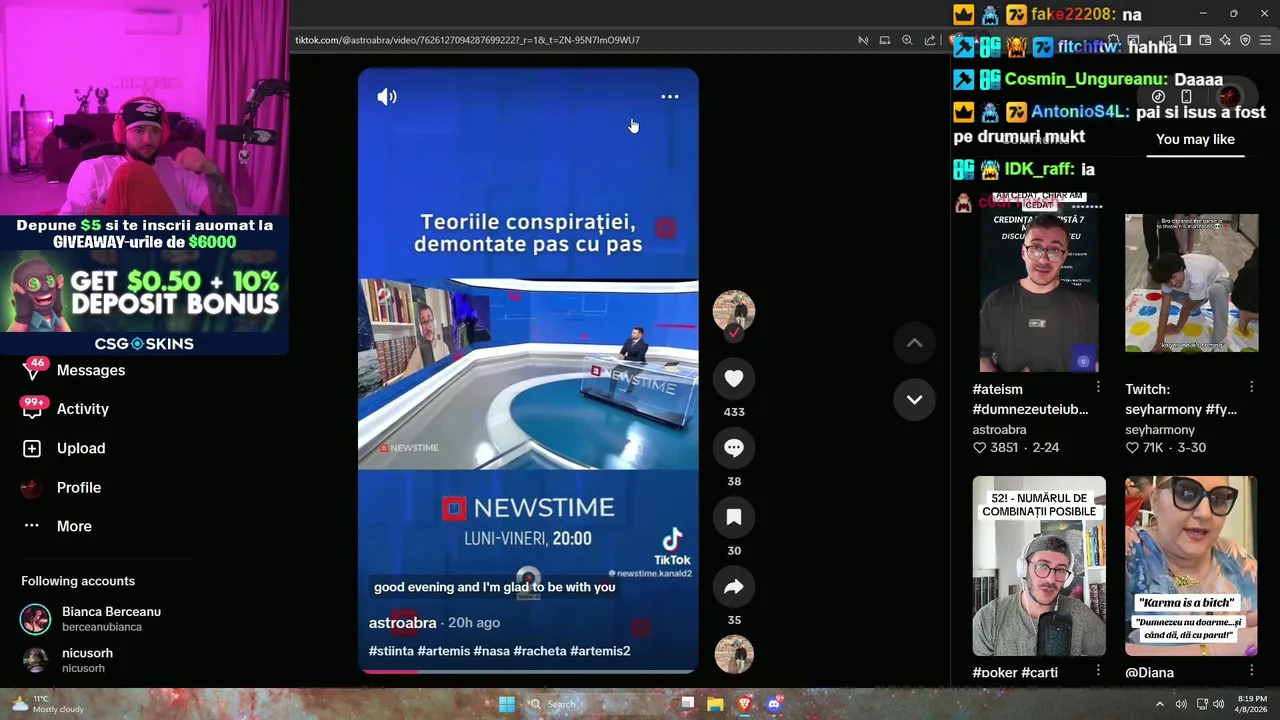Open the browser VPN shield icon
Viewport: 1280px width, 720px height.
1245,40
